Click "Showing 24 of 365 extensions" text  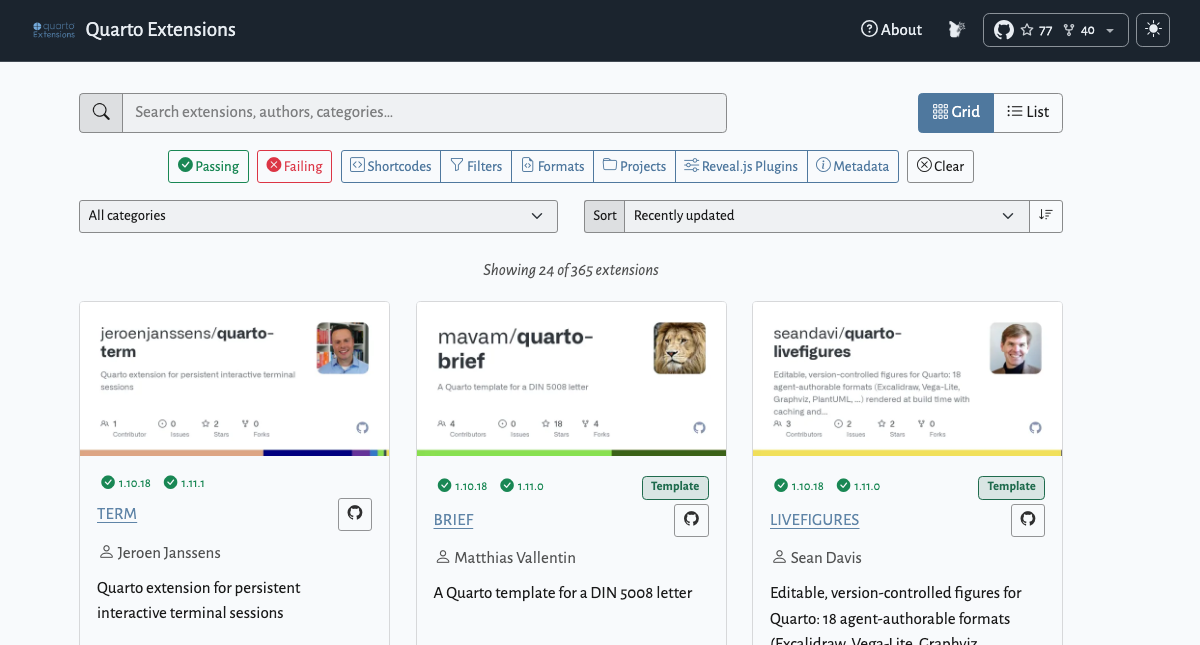click(x=571, y=270)
